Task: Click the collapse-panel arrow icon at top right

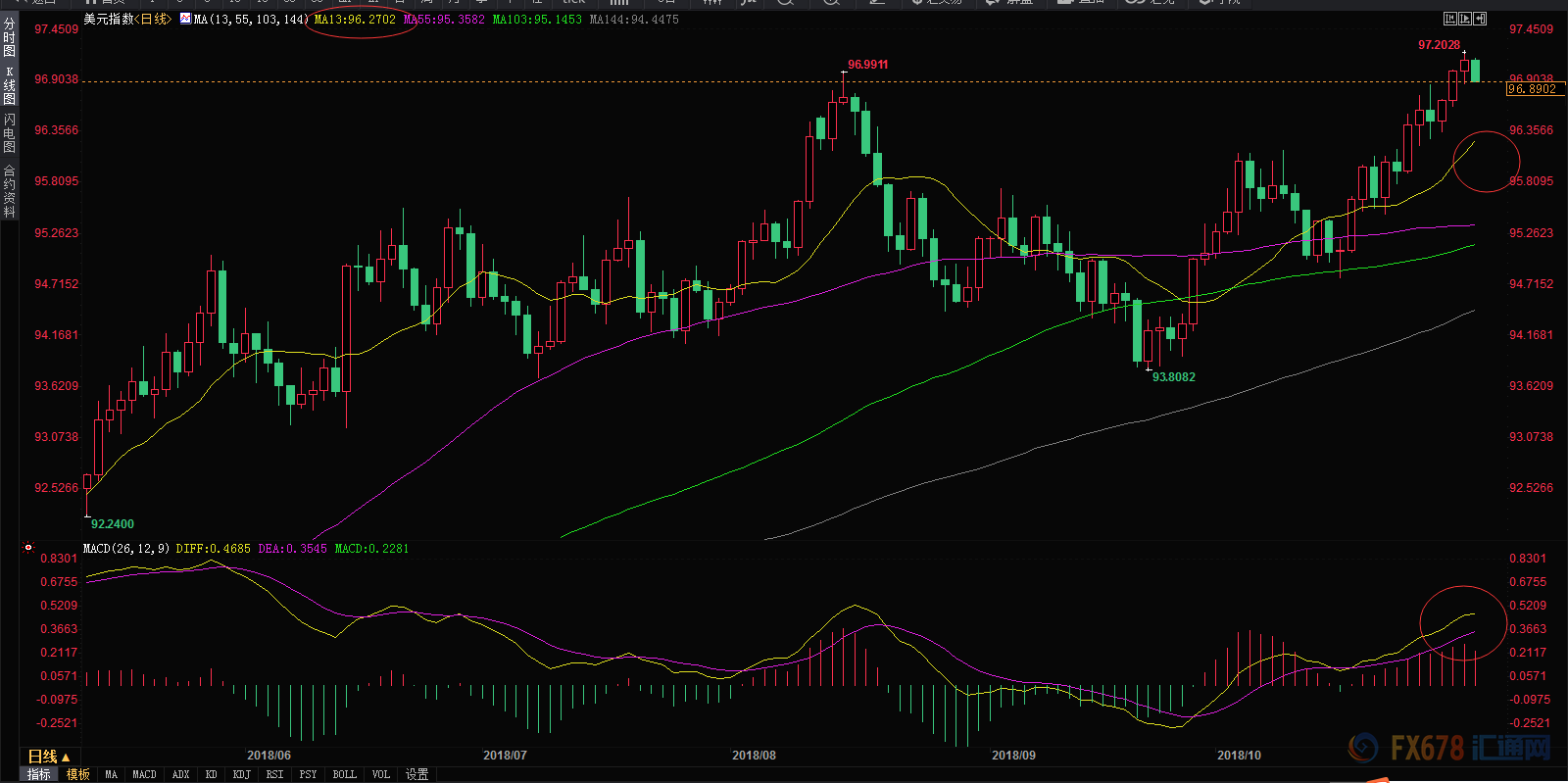Action: (x=1480, y=19)
